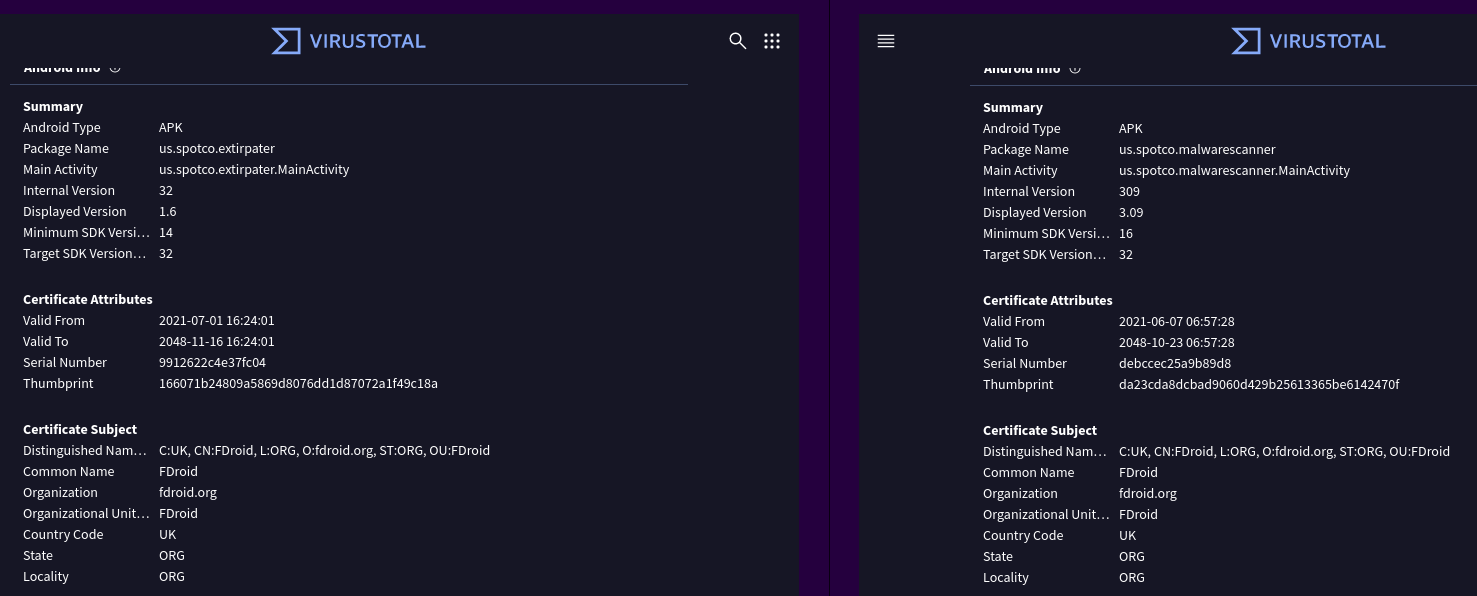Image resolution: width=1477 pixels, height=596 pixels.
Task: Click Distinguished Name value in left window
Action: 325,451
